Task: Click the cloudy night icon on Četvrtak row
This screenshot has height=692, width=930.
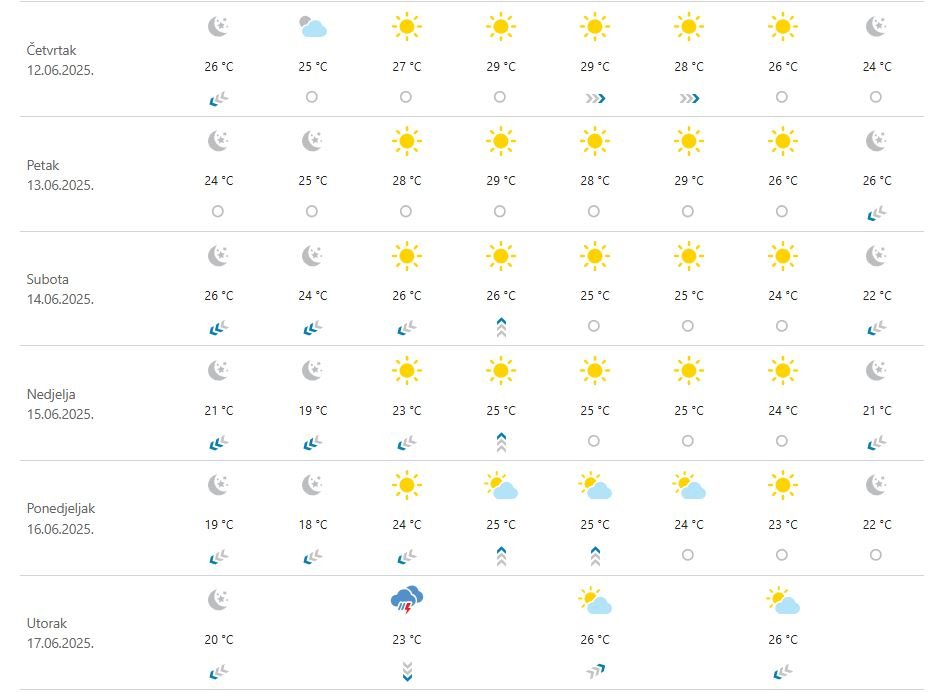Action: (313, 27)
